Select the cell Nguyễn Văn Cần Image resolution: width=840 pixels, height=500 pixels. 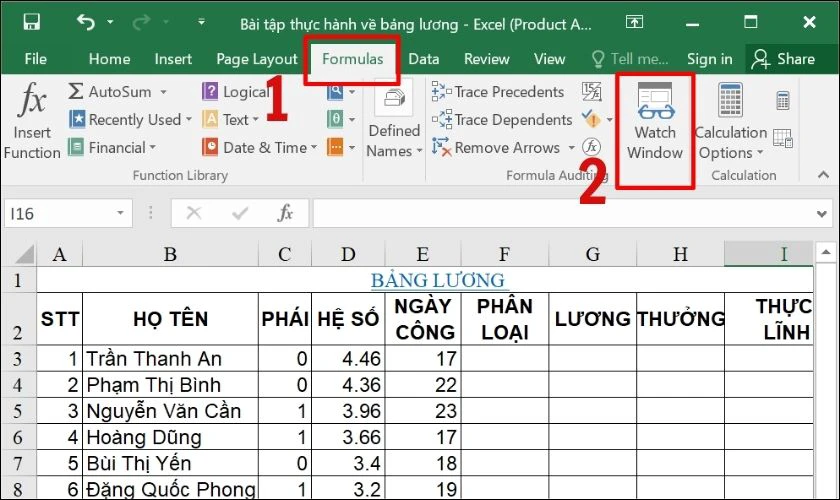tap(170, 411)
